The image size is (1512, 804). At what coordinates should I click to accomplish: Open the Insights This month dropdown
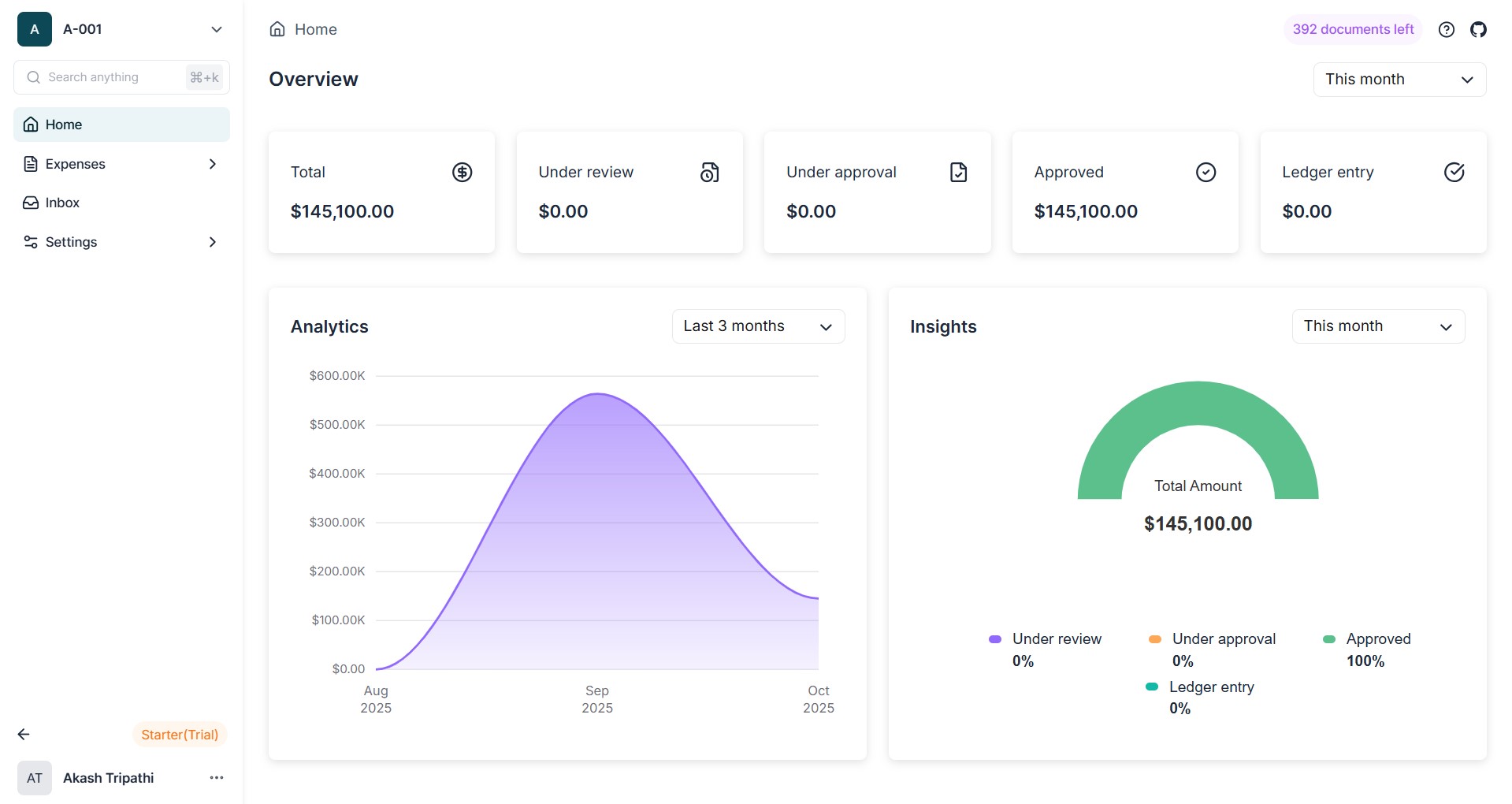1378,326
